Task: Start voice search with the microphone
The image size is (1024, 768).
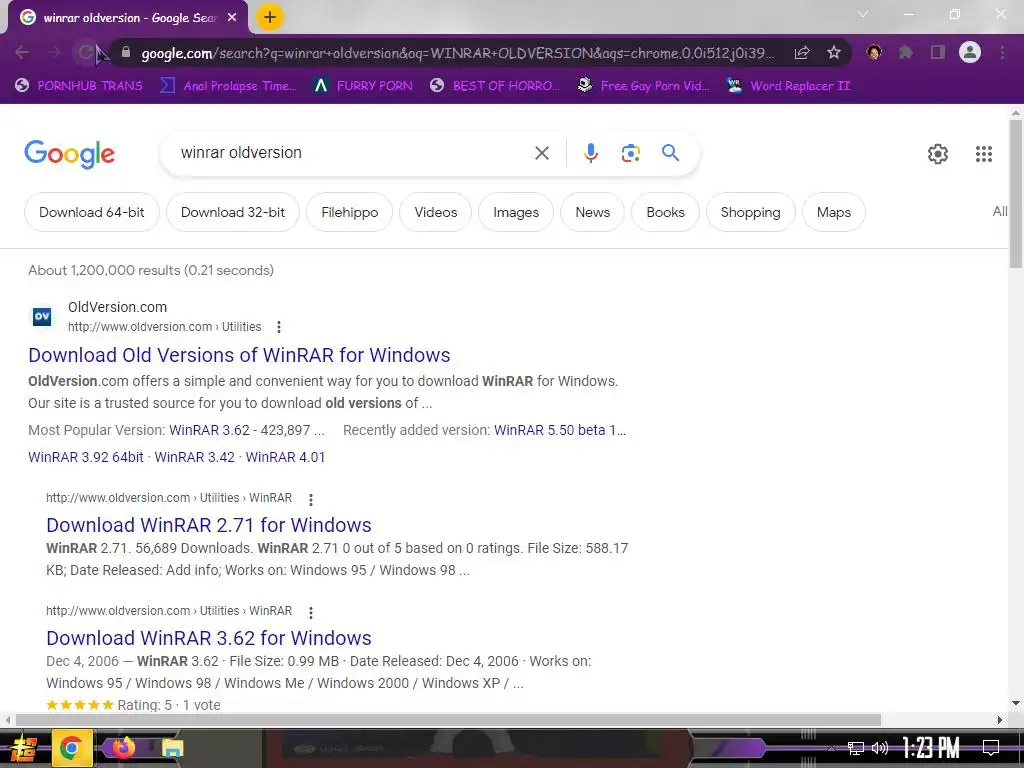Action: pos(590,153)
